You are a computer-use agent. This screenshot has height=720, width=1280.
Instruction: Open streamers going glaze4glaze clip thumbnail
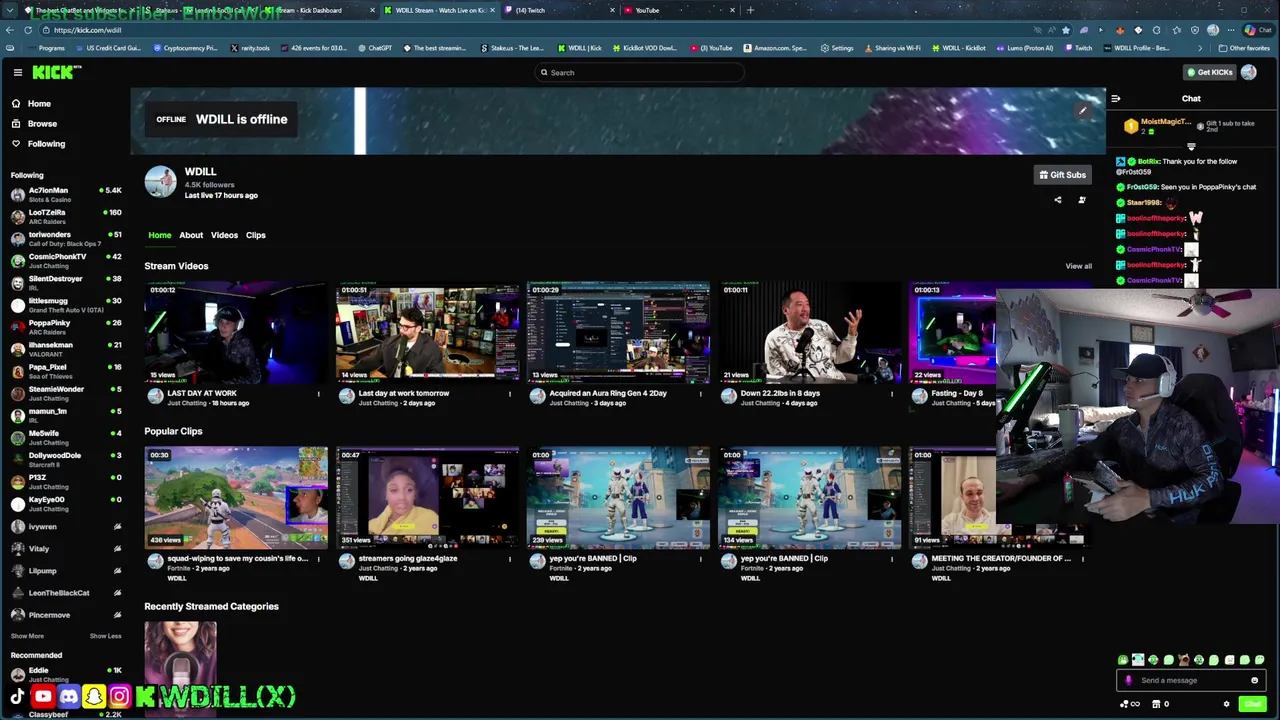[427, 497]
